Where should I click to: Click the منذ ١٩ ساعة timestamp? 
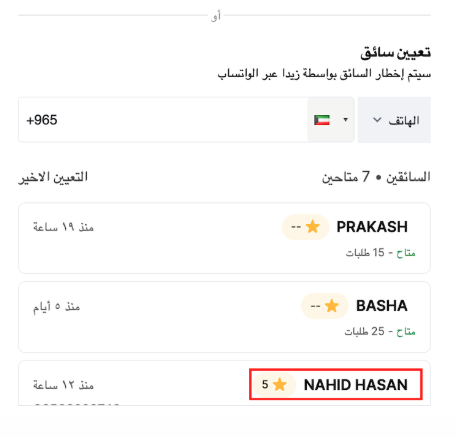63,227
